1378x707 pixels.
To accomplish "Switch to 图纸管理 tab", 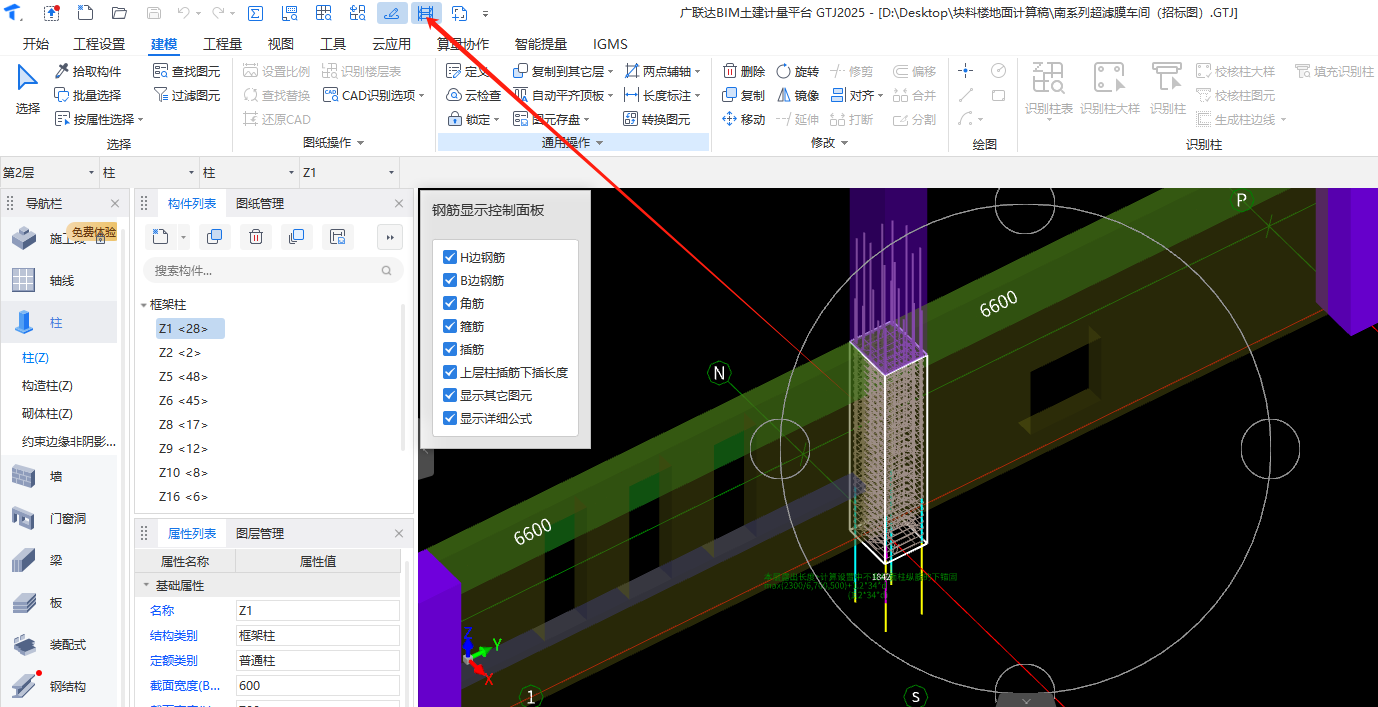I will (260, 203).
